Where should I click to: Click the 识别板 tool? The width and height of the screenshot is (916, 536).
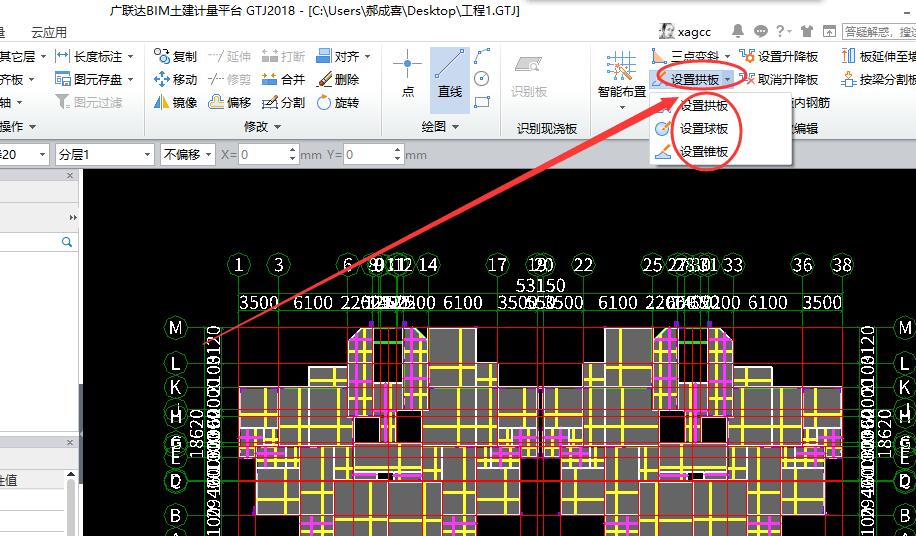pyautogui.click(x=529, y=76)
